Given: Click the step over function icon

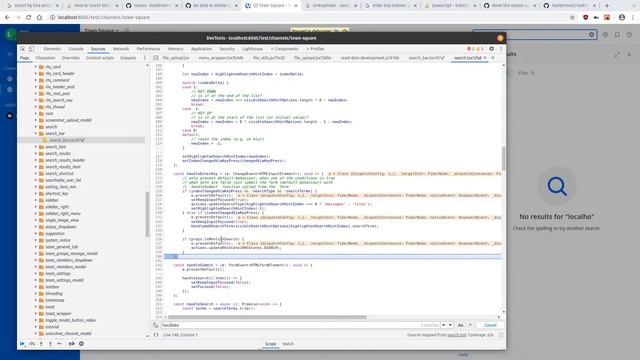Looking at the screenshot, I should click(32, 344).
